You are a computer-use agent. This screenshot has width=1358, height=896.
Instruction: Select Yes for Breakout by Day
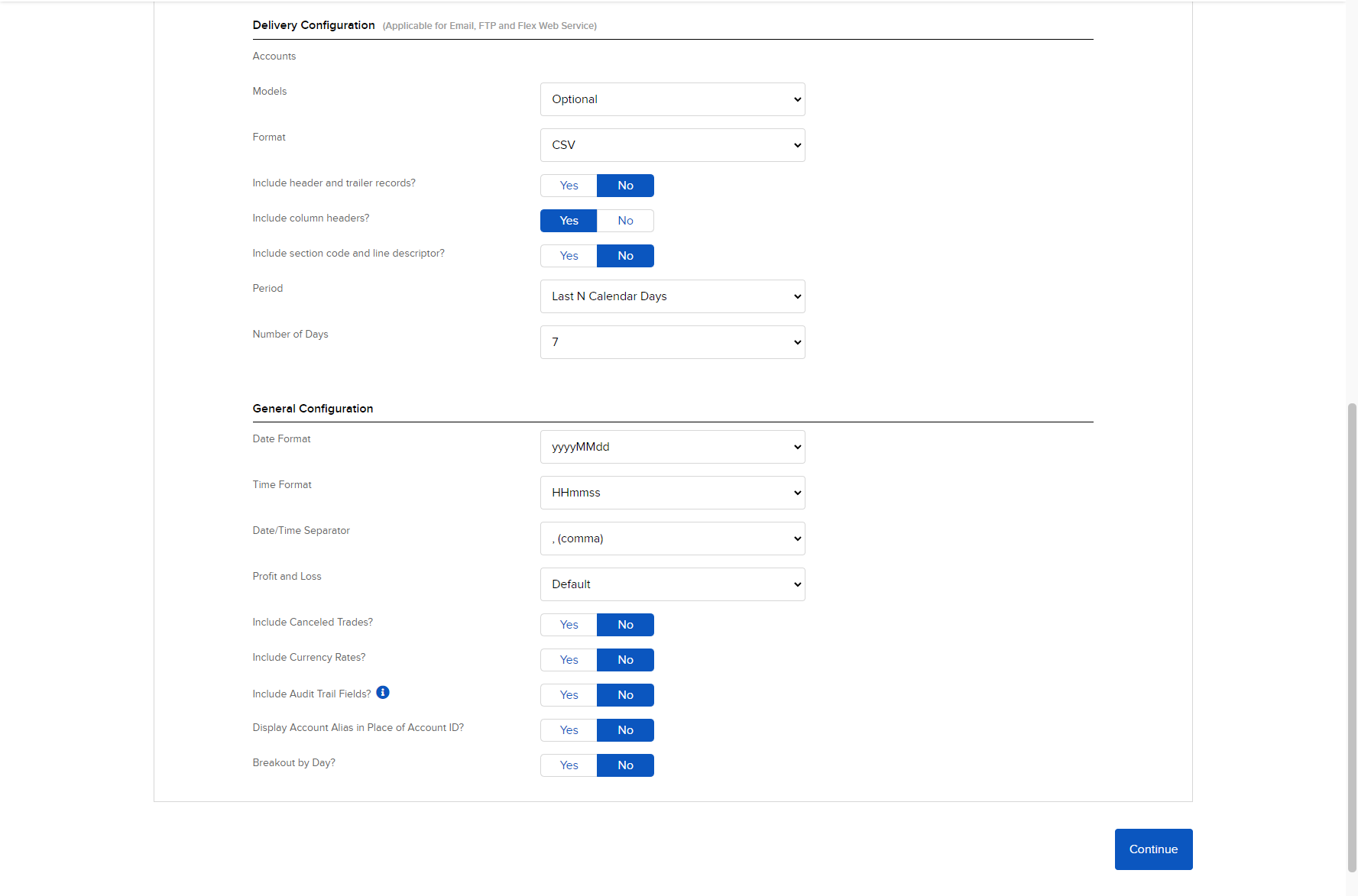[569, 765]
